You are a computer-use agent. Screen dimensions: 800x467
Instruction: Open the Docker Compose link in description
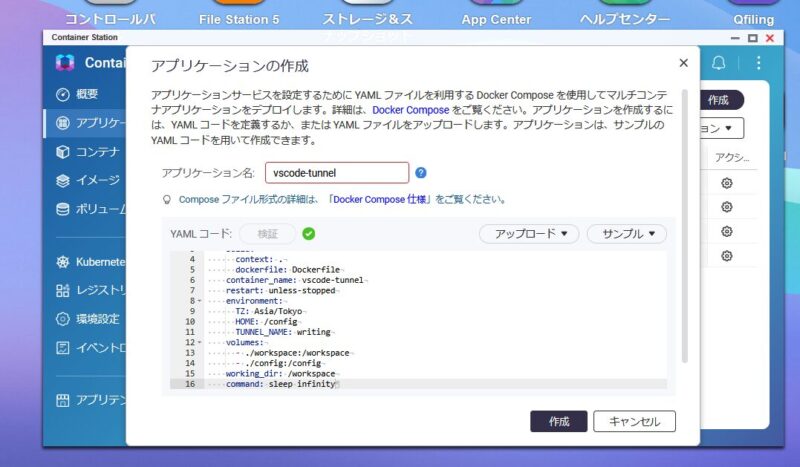411,110
